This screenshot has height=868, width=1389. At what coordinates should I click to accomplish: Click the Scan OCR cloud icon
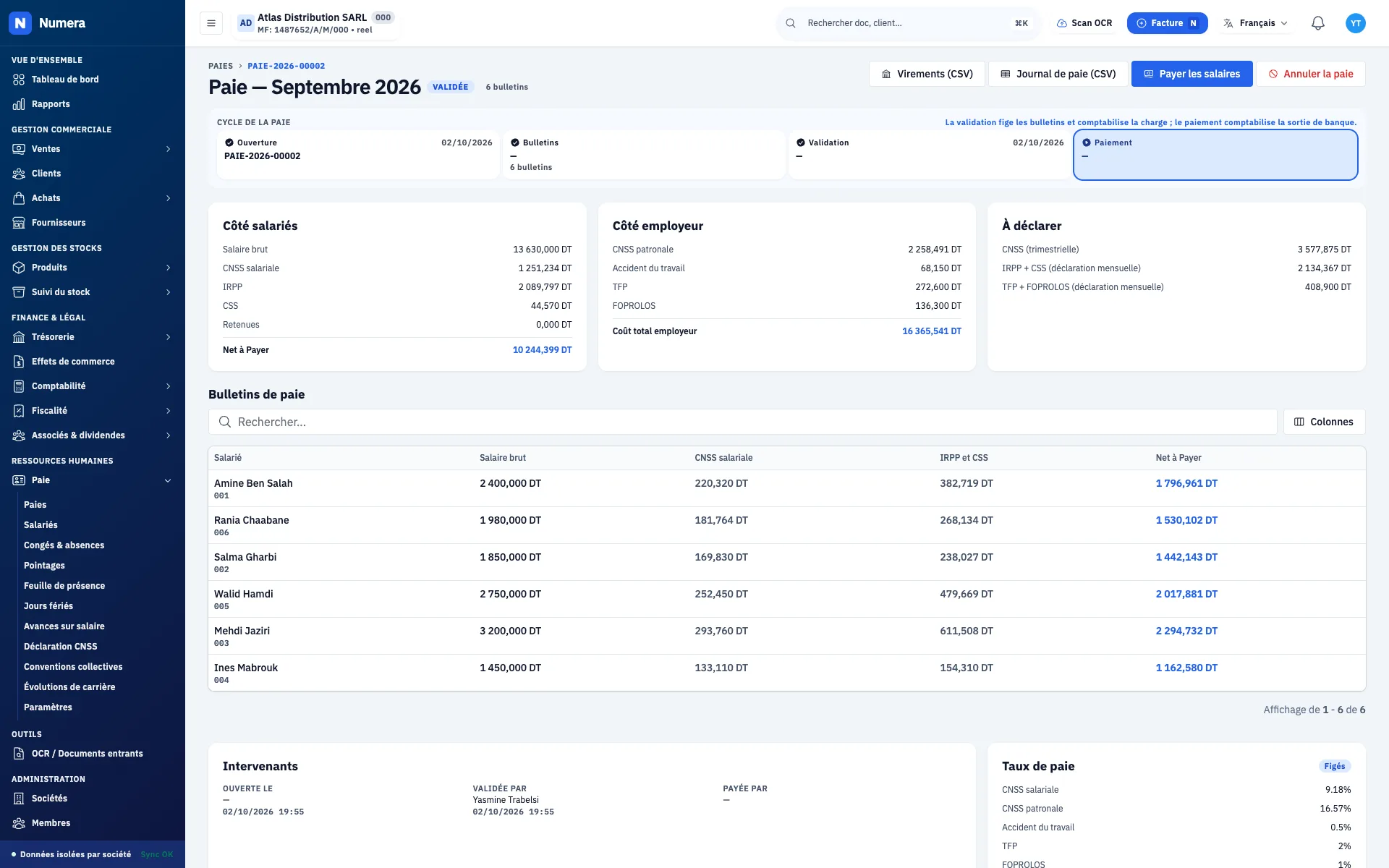[1062, 23]
